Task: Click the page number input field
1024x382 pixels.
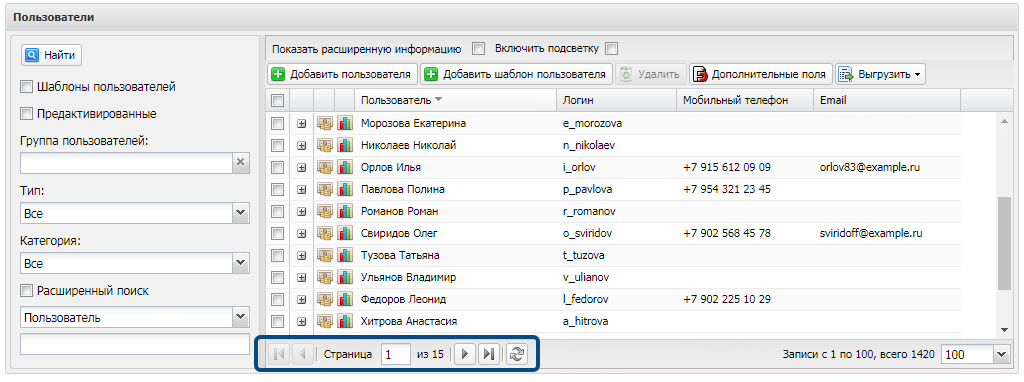Action: pyautogui.click(x=396, y=354)
